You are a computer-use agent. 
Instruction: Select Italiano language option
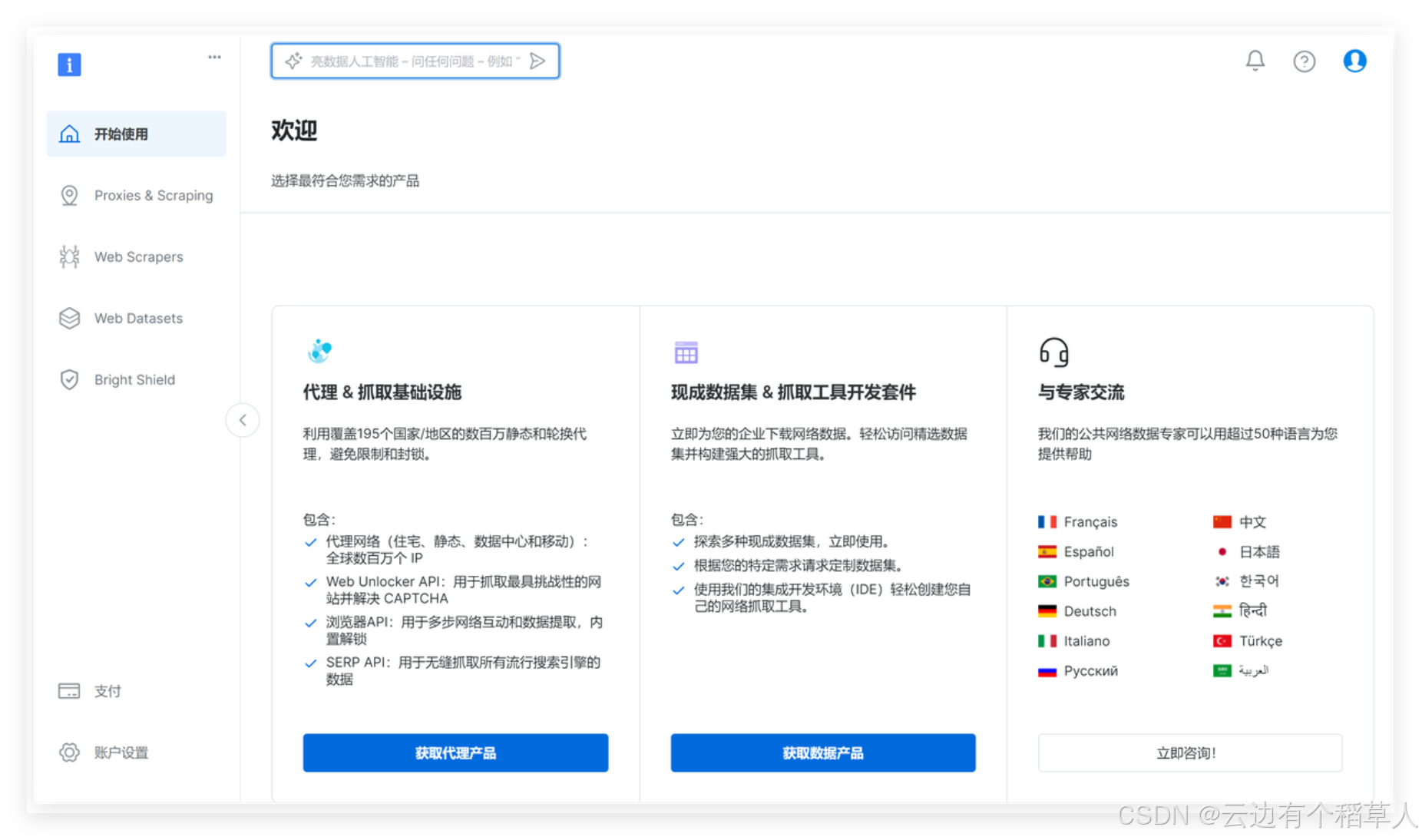(1073, 641)
